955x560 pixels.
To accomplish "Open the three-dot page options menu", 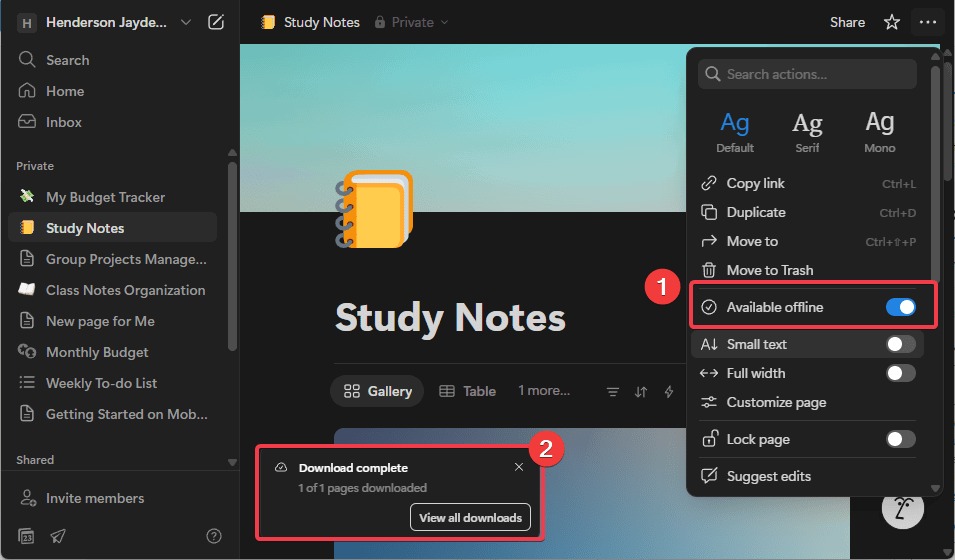I will click(928, 22).
